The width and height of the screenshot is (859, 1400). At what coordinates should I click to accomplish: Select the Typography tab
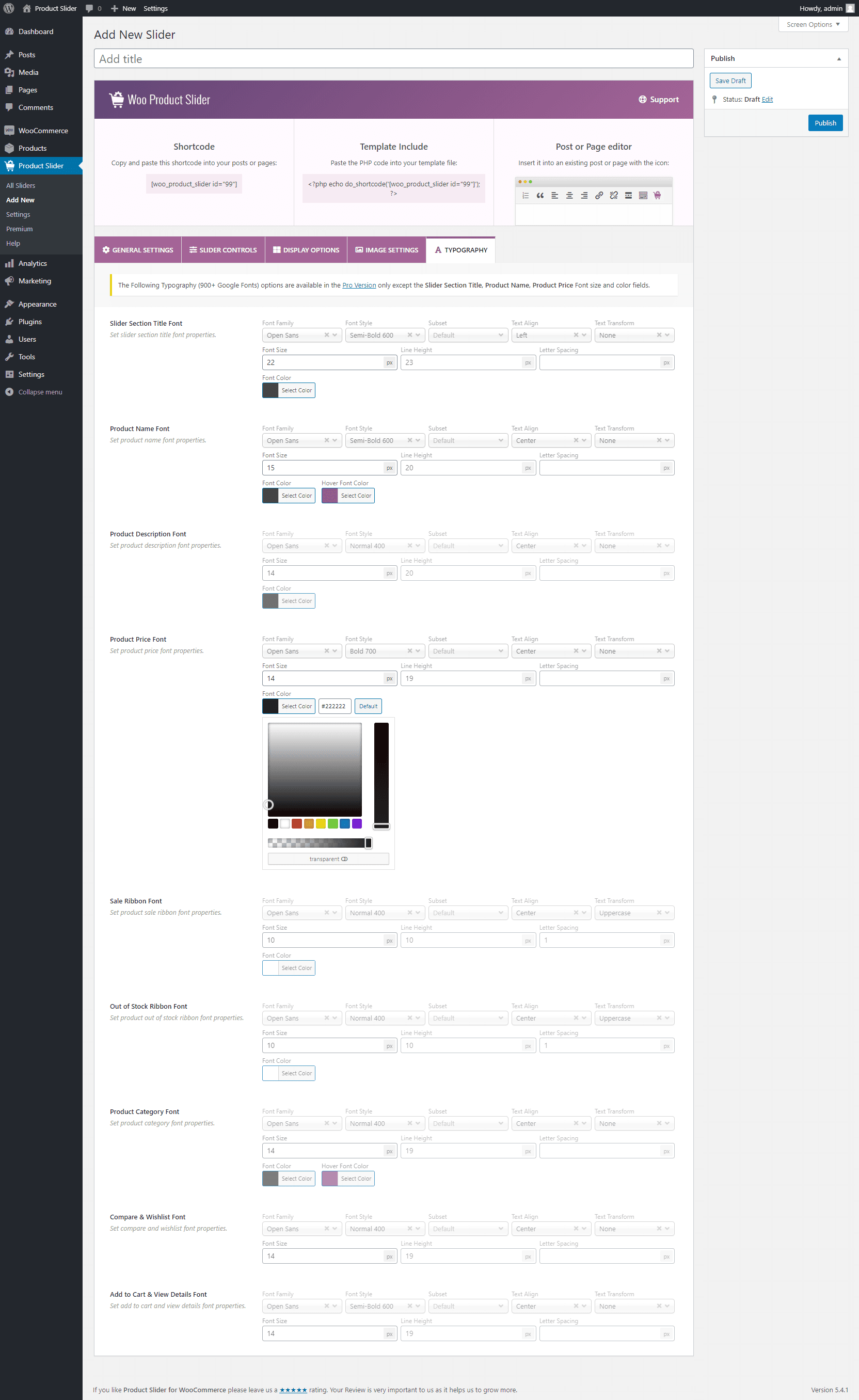(461, 250)
